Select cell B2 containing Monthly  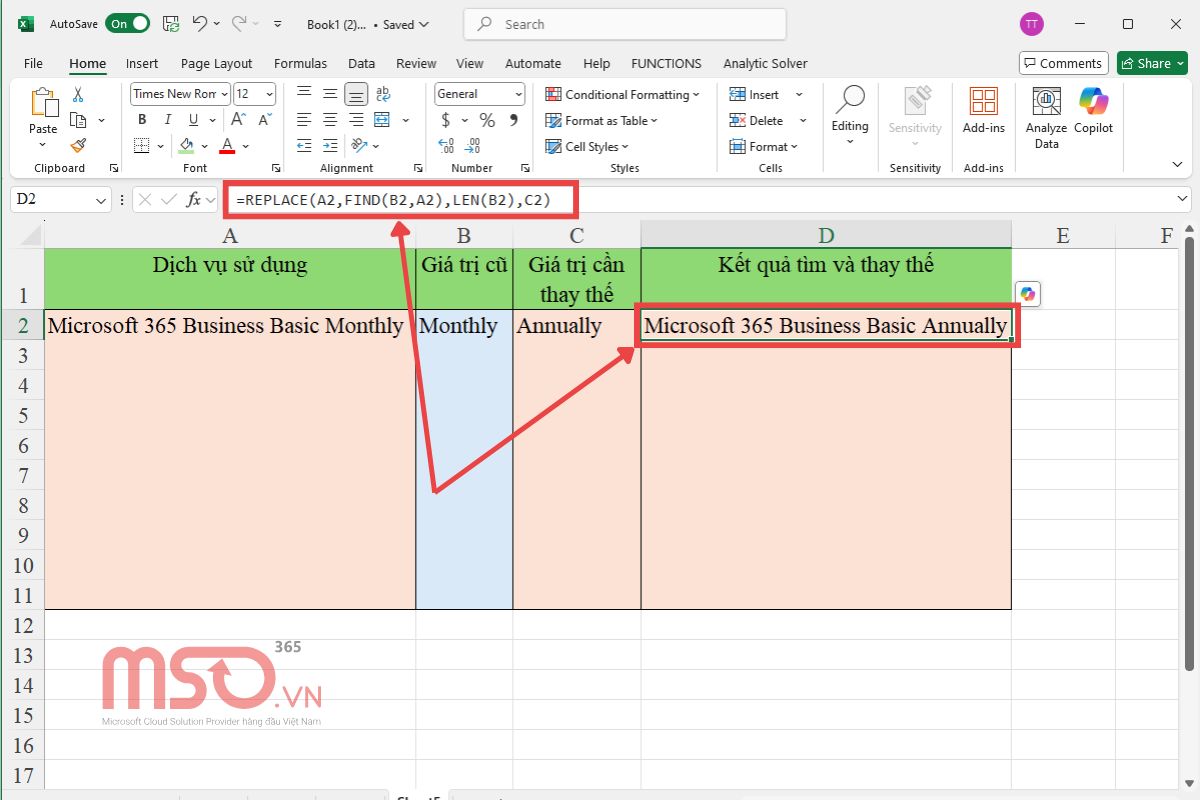[x=464, y=326]
